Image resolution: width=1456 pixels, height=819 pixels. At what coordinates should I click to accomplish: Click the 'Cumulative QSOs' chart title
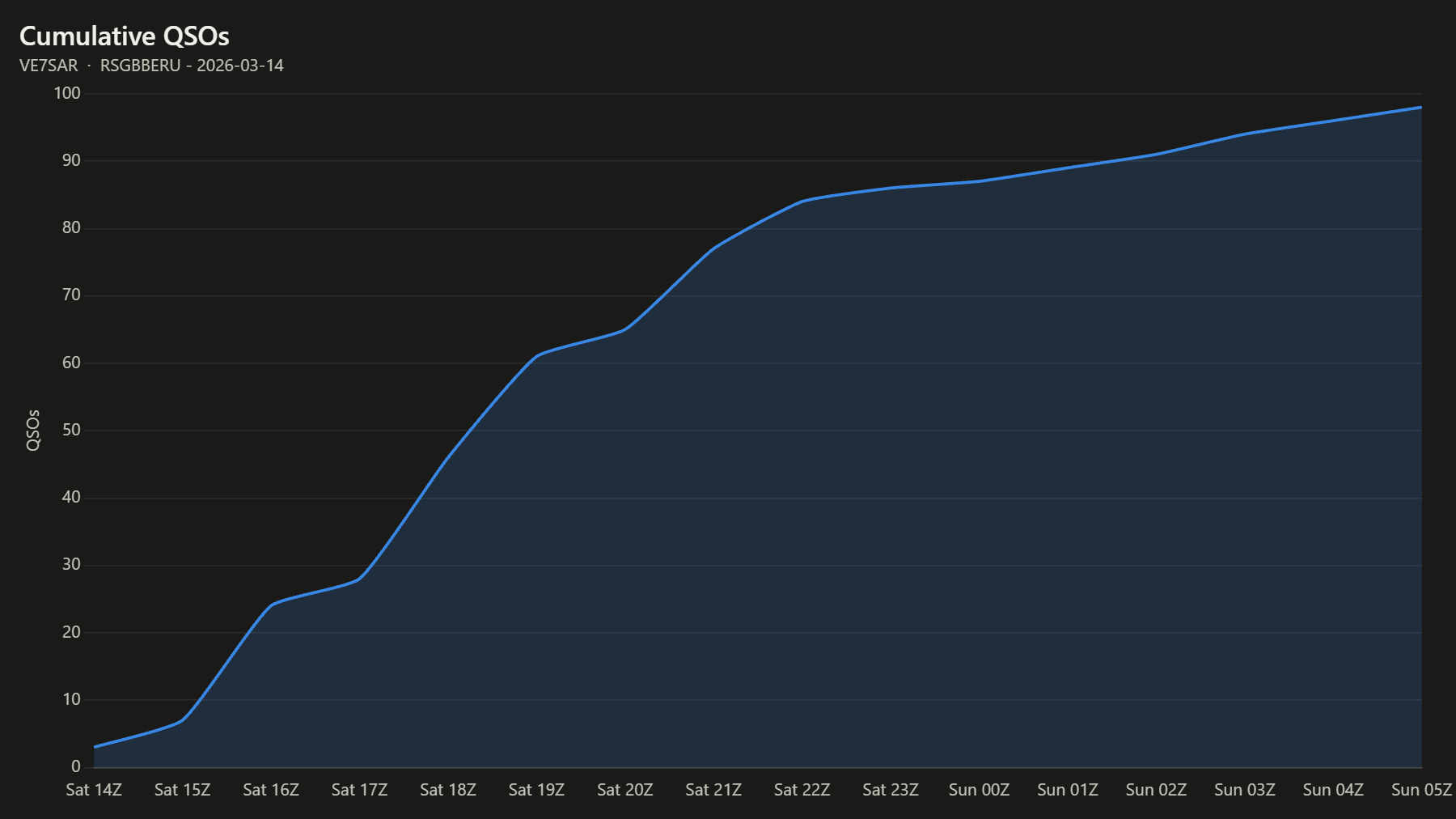pos(124,36)
